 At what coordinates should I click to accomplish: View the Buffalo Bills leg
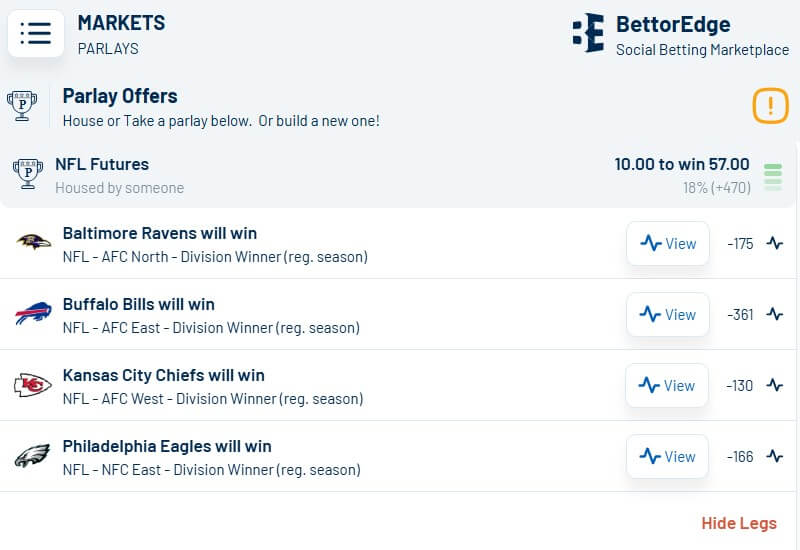click(668, 314)
